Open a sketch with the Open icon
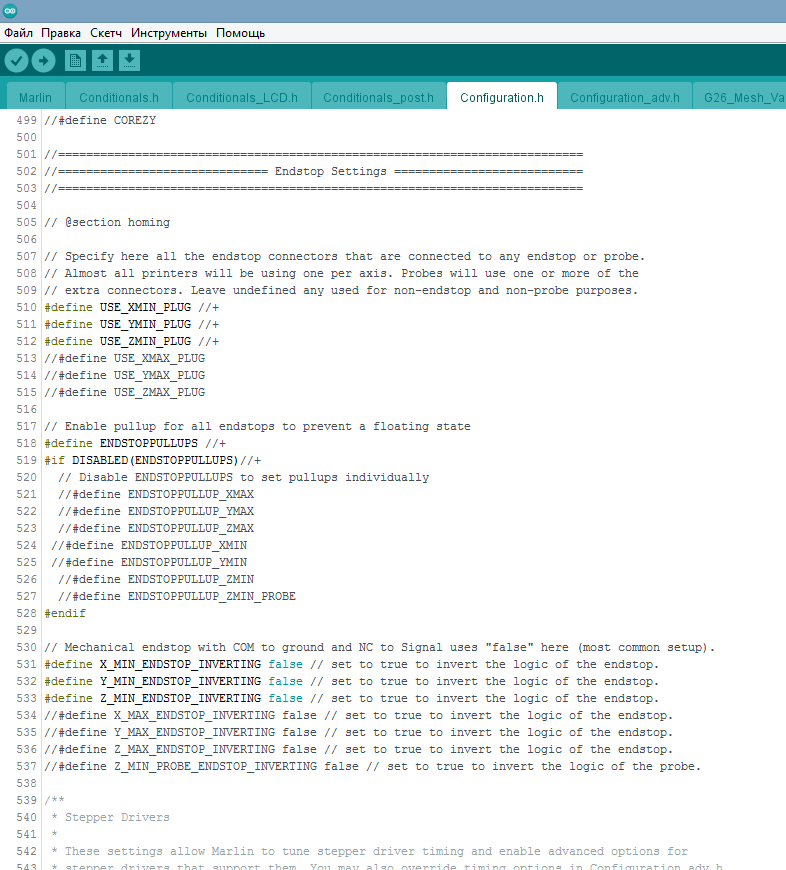Viewport: 786px width, 870px height. coord(102,60)
